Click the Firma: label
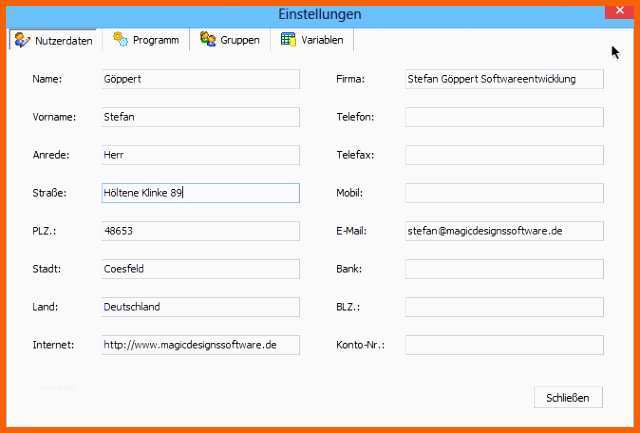Image resolution: width=640 pixels, height=433 pixels. 350,79
